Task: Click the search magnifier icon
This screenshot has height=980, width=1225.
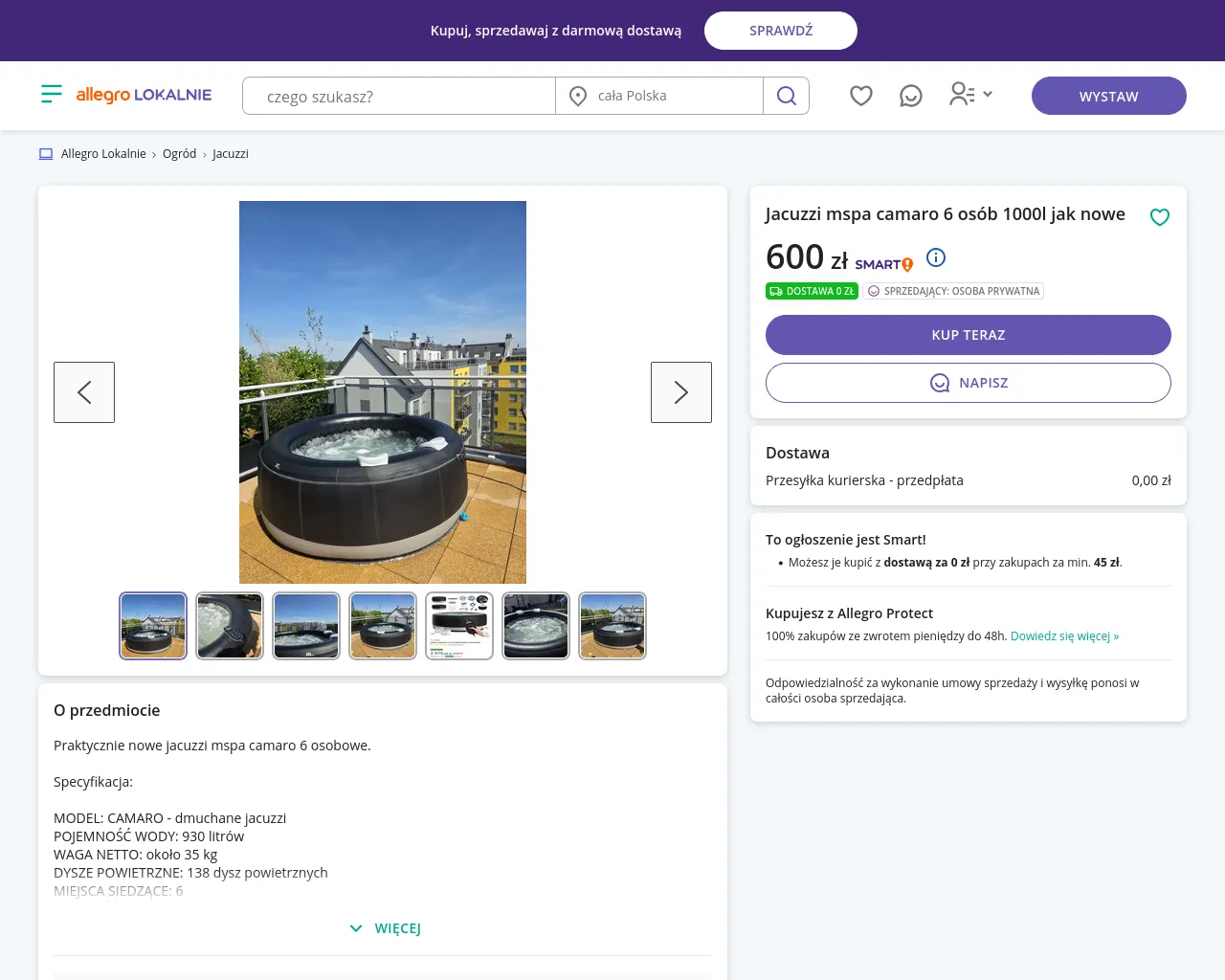Action: tap(787, 96)
